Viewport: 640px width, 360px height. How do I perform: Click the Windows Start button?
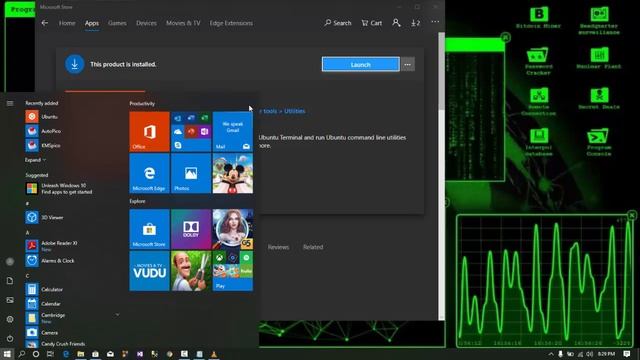point(7,354)
